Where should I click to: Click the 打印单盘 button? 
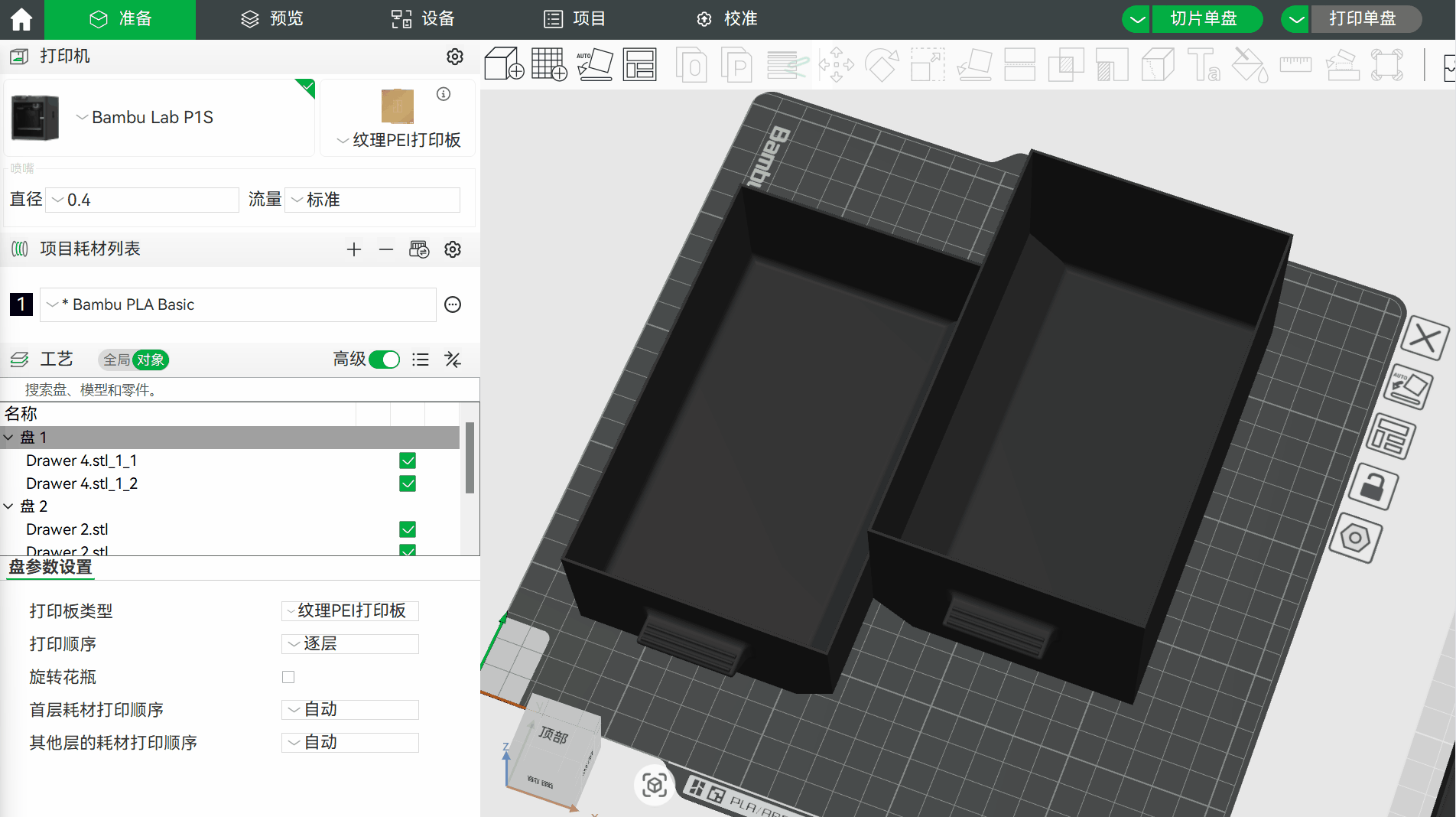tap(1366, 19)
